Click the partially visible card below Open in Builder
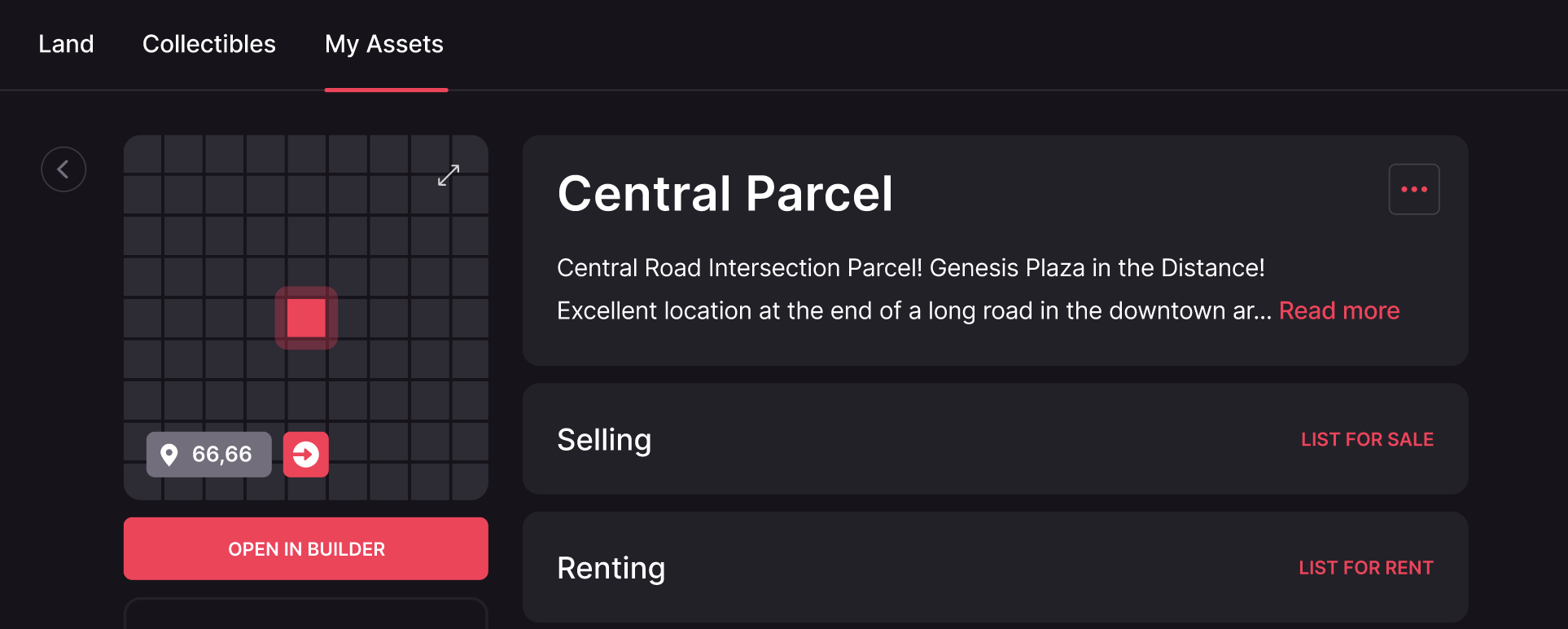 pyautogui.click(x=306, y=614)
